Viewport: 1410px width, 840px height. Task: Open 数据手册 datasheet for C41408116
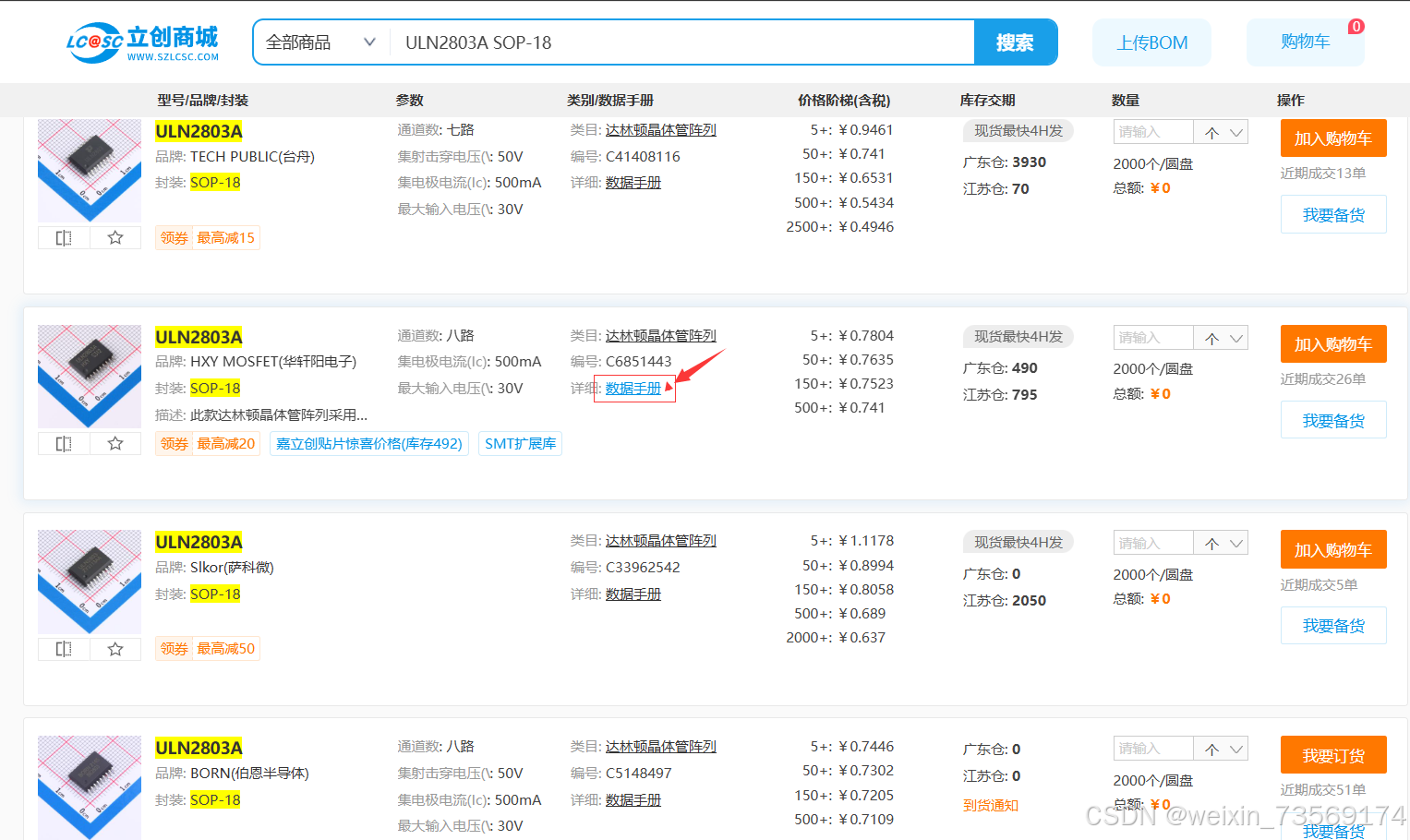633,183
